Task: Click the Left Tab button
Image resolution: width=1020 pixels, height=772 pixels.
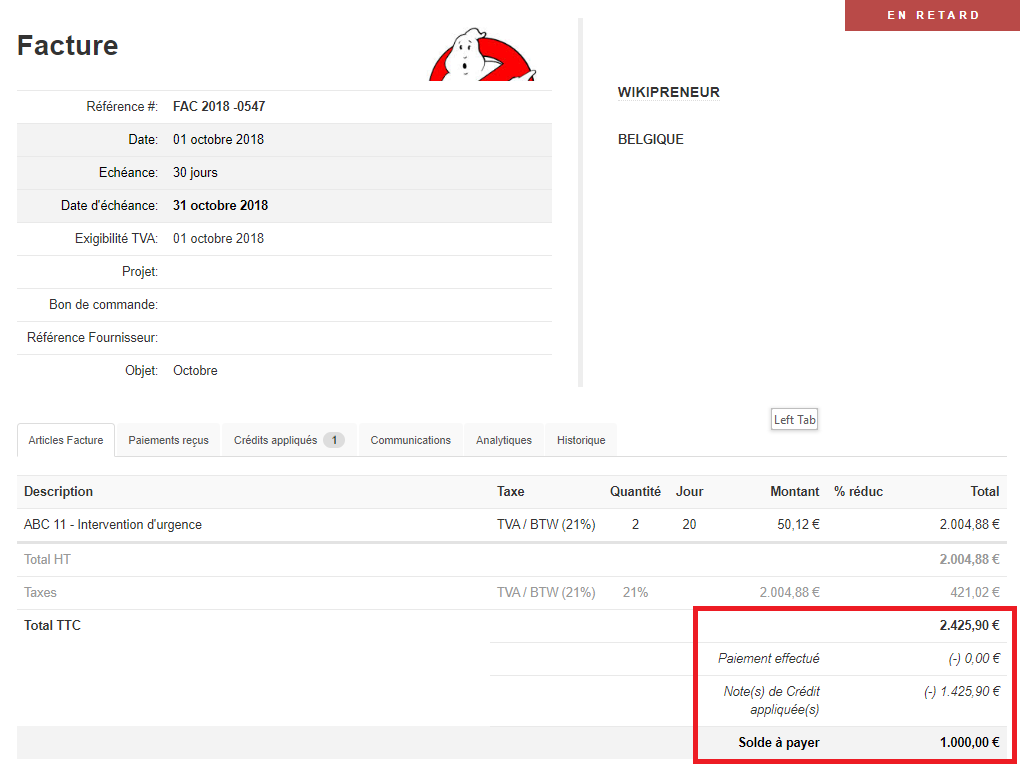Action: [x=794, y=419]
